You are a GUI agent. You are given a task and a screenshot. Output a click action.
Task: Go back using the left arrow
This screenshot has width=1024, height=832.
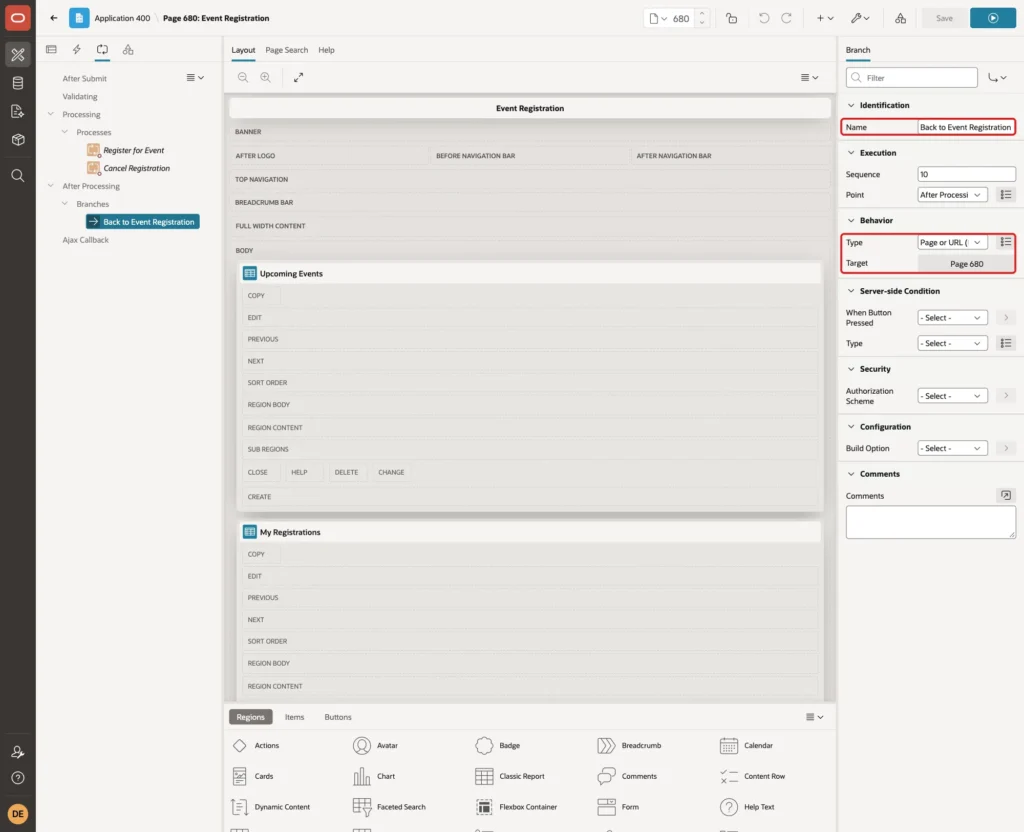pyautogui.click(x=54, y=18)
